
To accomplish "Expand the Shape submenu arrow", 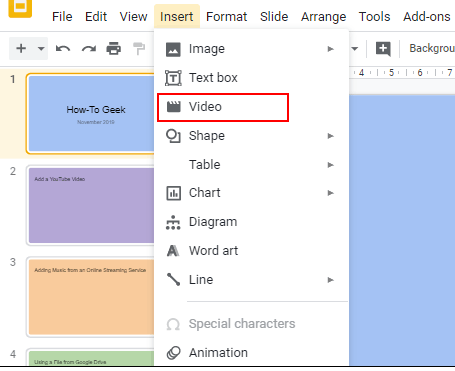I will tap(330, 136).
